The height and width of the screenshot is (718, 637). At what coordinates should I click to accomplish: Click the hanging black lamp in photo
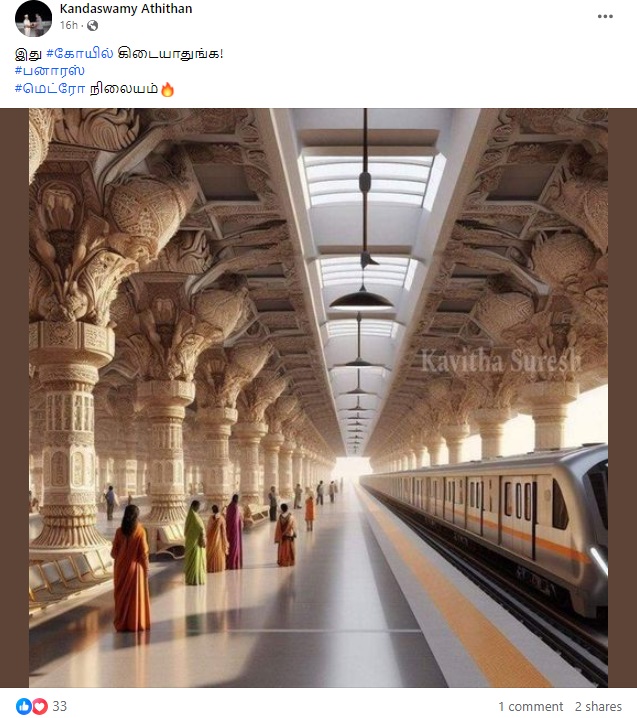[x=361, y=299]
